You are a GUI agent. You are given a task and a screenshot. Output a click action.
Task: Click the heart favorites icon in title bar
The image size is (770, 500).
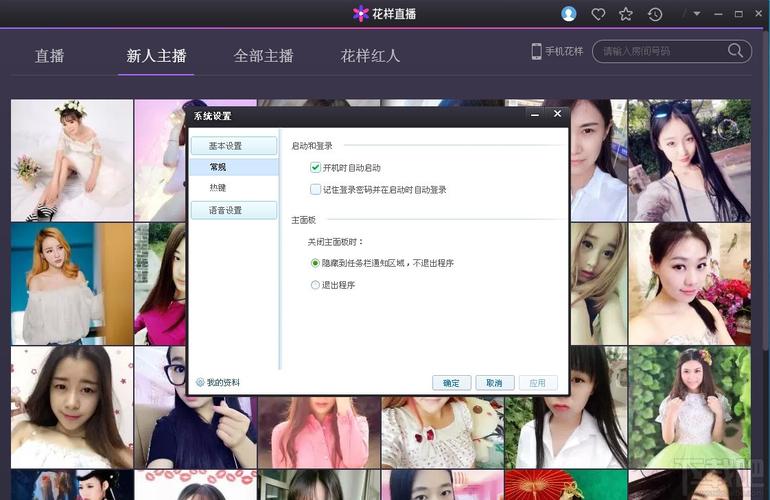pyautogui.click(x=598, y=14)
